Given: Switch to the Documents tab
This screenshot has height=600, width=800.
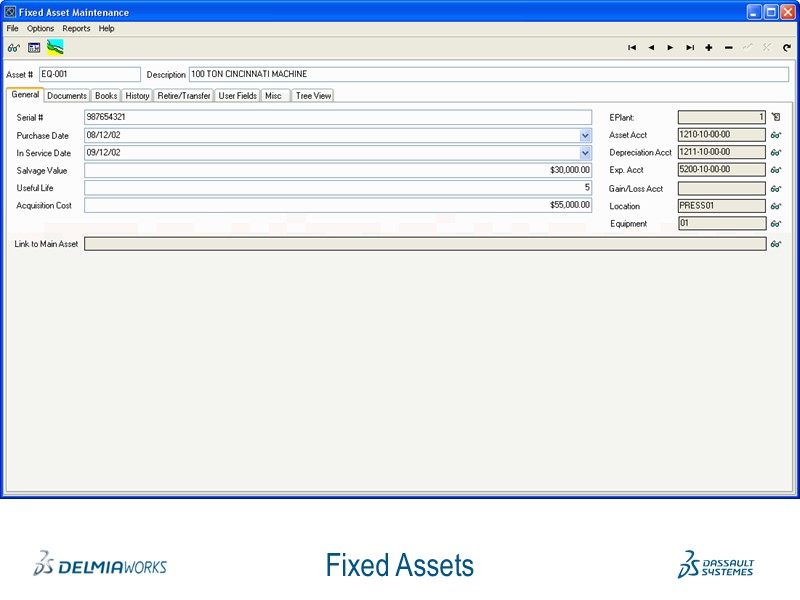Looking at the screenshot, I should click(x=66, y=95).
